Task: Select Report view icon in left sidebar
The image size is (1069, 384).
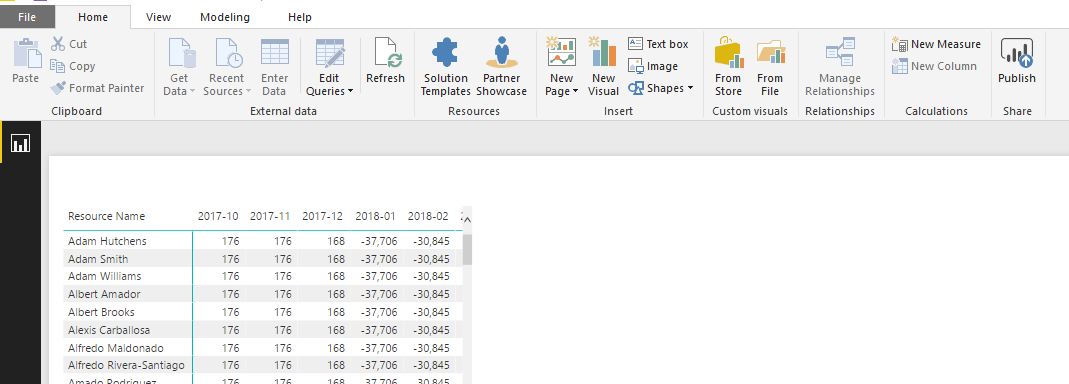Action: 20,143
